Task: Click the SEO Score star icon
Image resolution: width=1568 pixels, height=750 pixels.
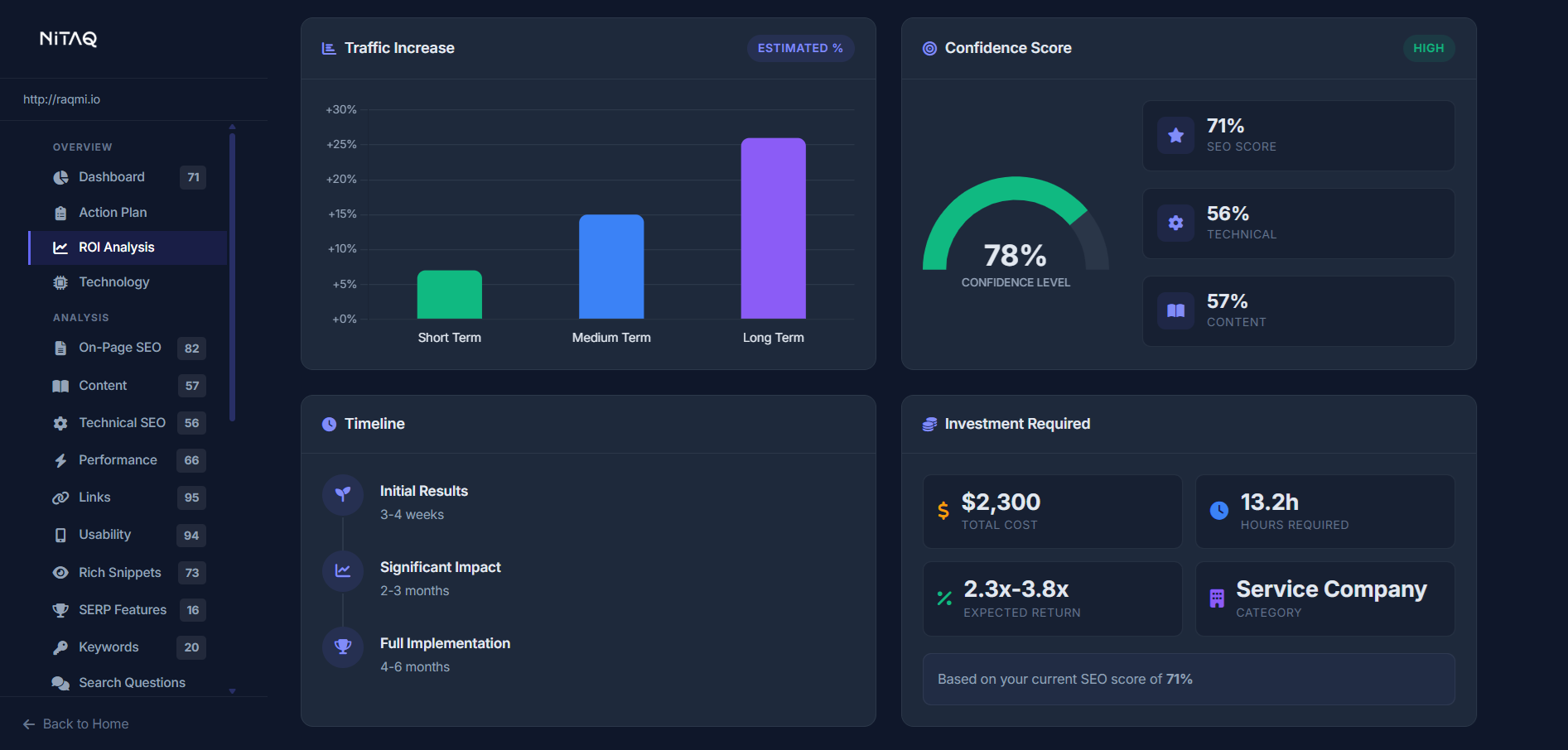Action: pyautogui.click(x=1175, y=136)
